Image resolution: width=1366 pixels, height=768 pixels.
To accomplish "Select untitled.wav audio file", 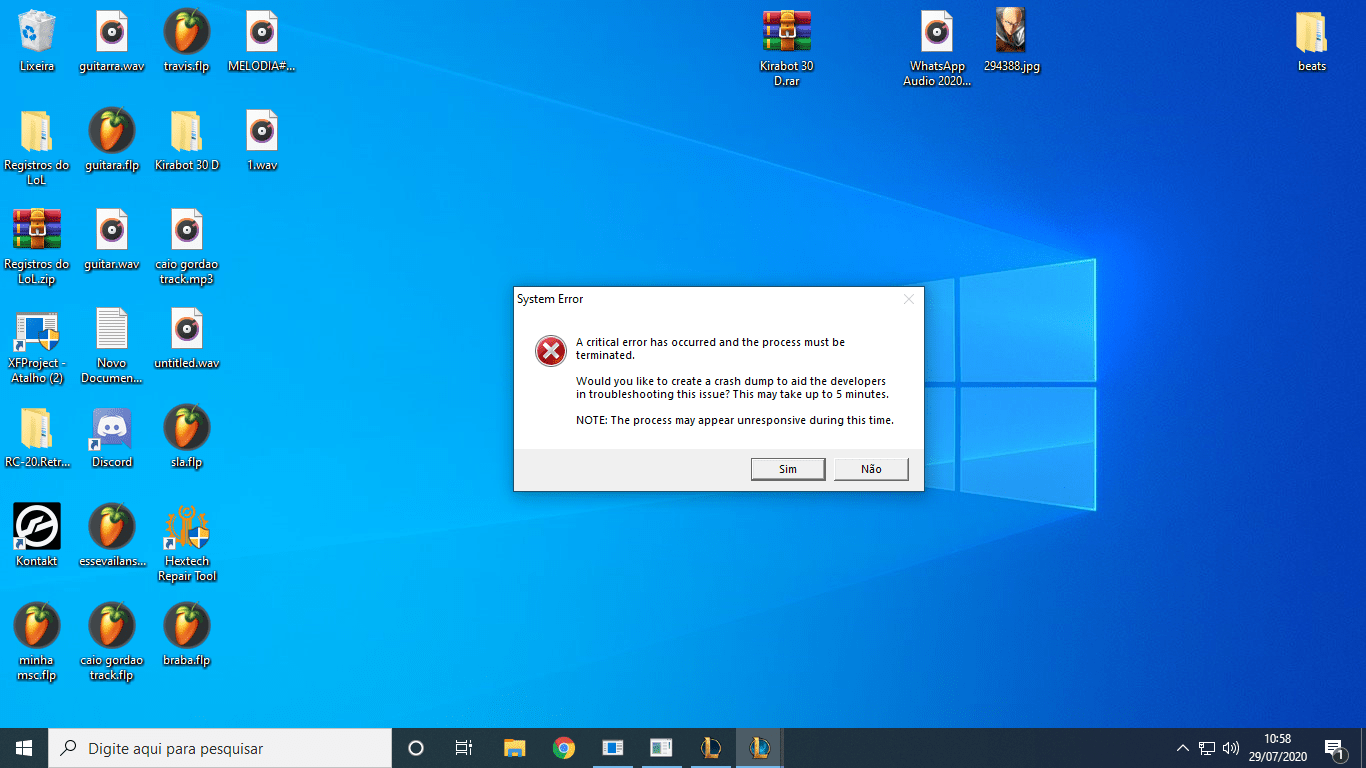I will click(187, 338).
